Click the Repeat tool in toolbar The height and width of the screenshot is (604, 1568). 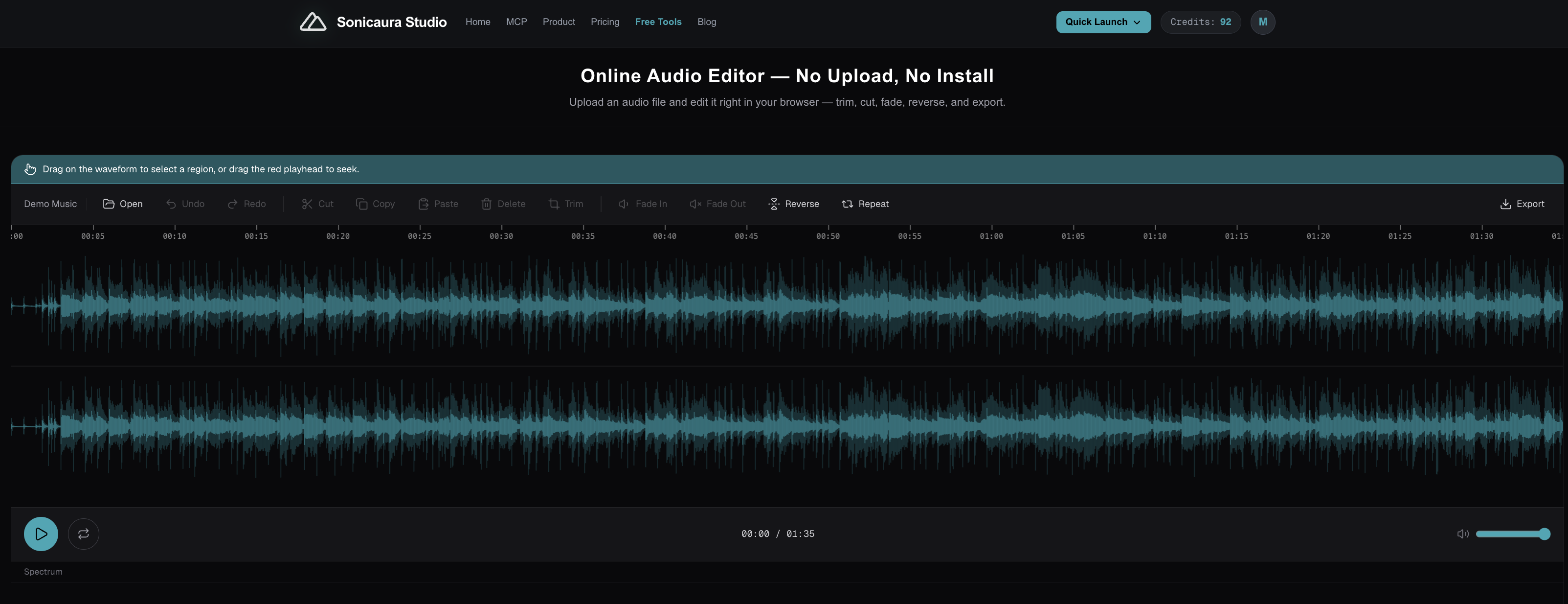pos(865,204)
